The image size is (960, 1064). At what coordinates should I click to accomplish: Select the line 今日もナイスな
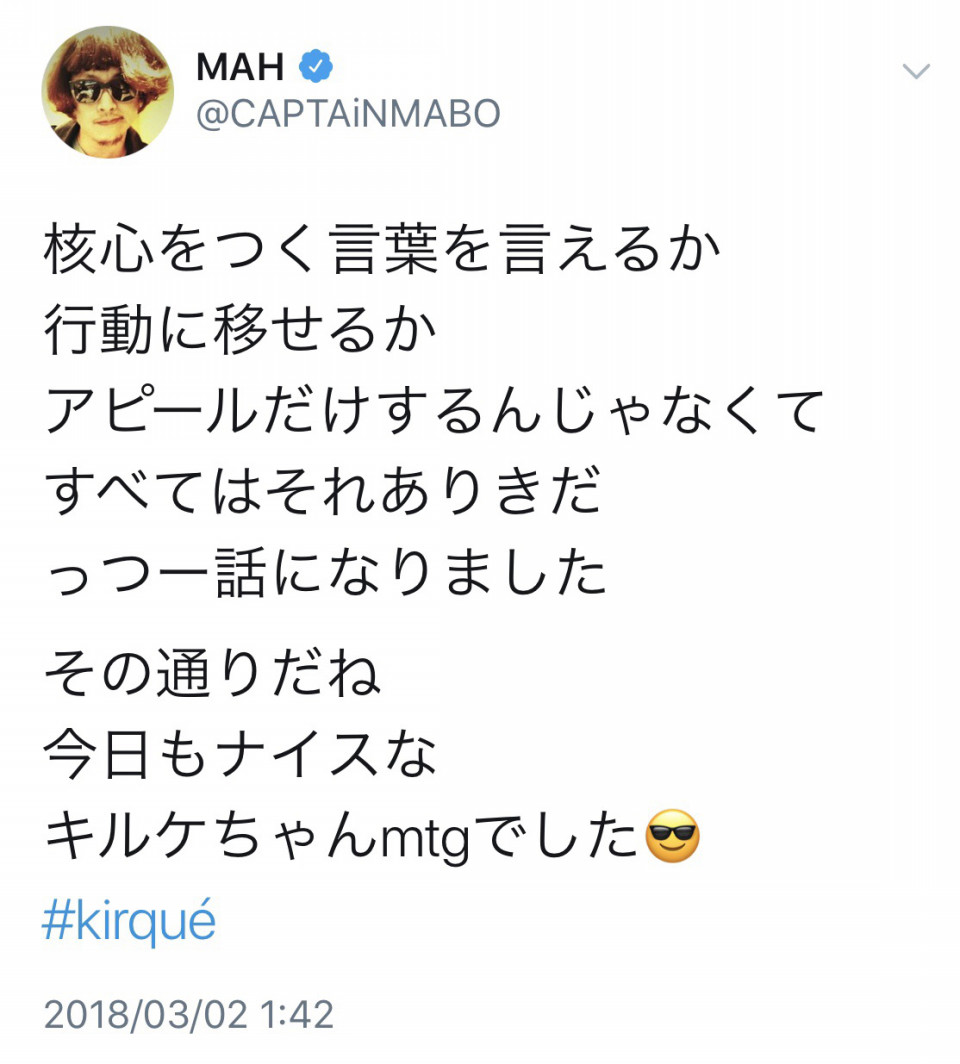(240, 754)
